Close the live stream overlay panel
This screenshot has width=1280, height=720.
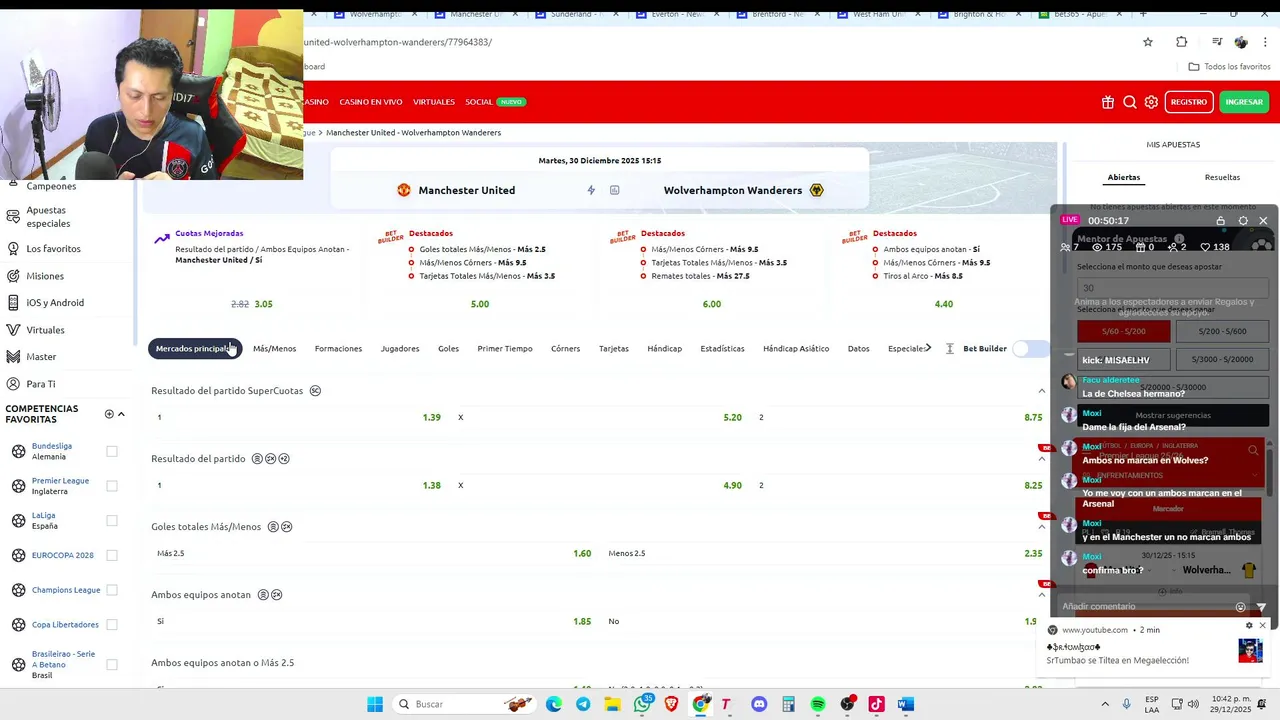tap(1263, 220)
